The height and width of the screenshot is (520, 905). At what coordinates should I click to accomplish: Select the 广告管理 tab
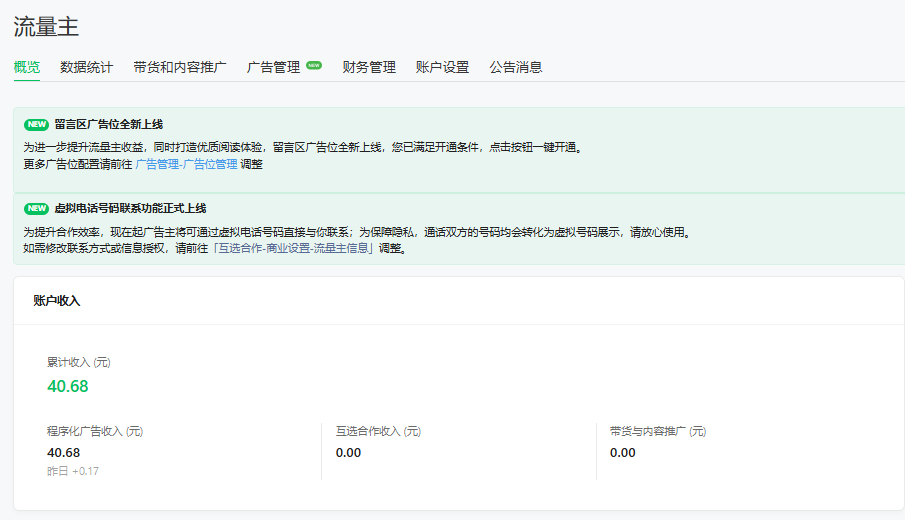(273, 68)
